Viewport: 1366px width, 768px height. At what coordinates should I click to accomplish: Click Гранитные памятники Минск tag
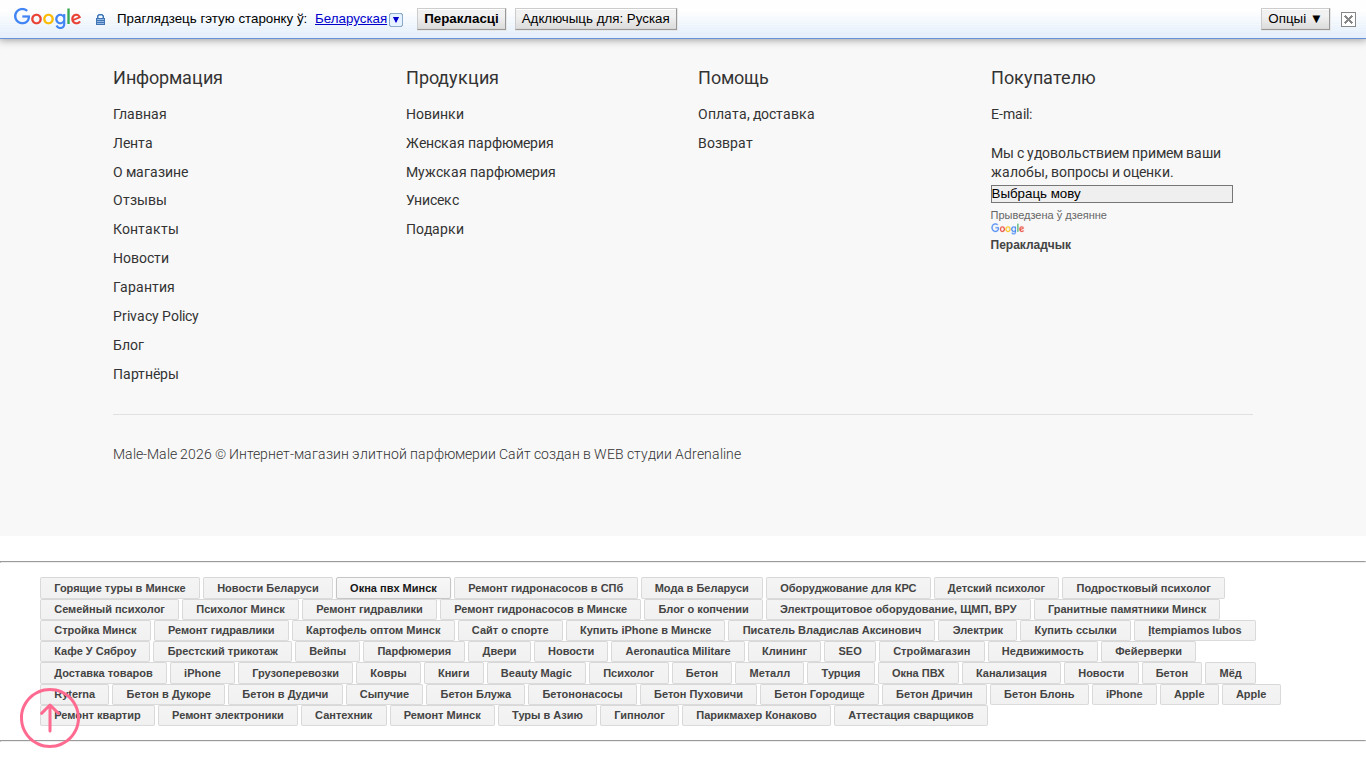(x=1127, y=609)
